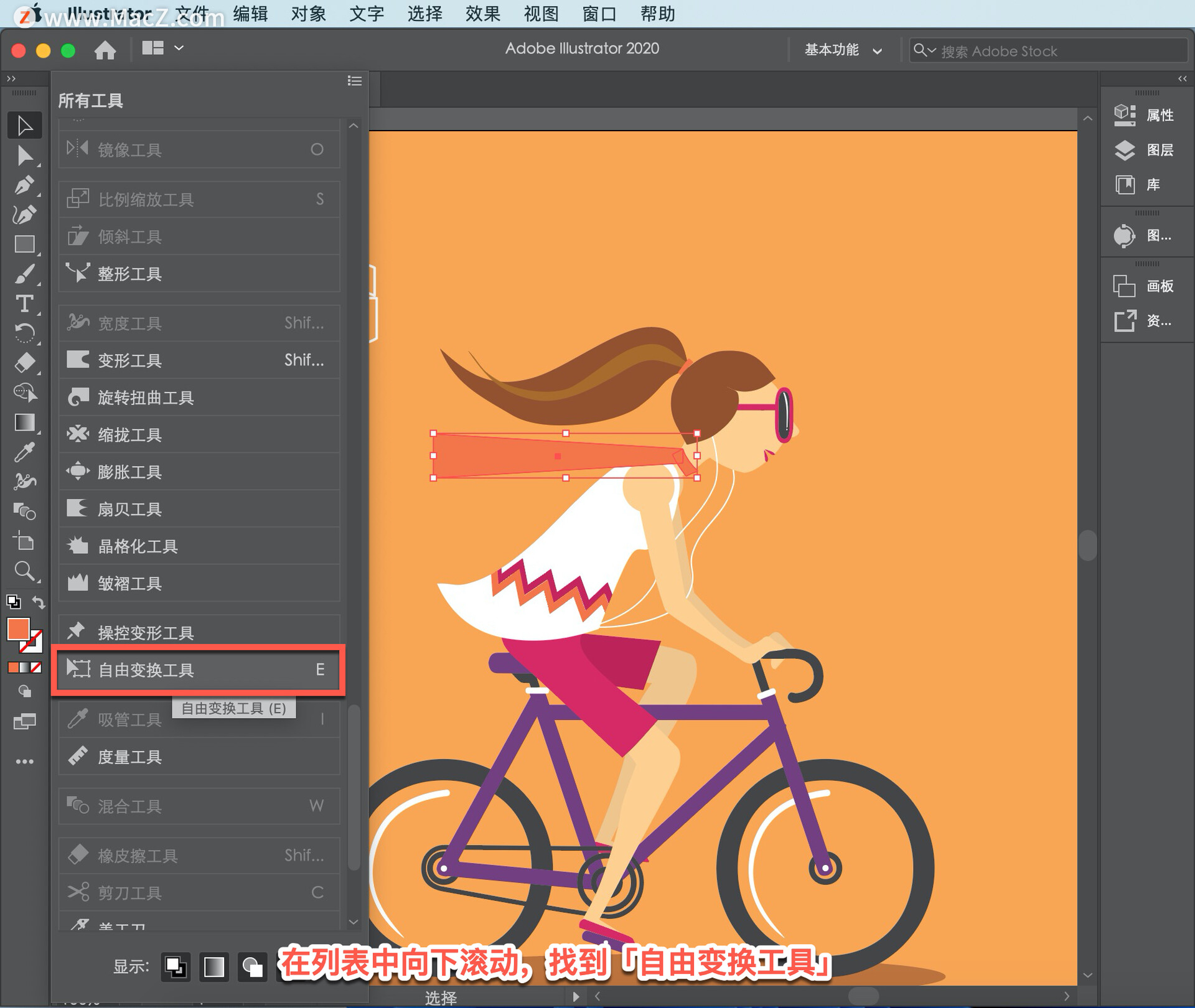
Task: Open the Properties panel (属性)
Action: point(1145,115)
